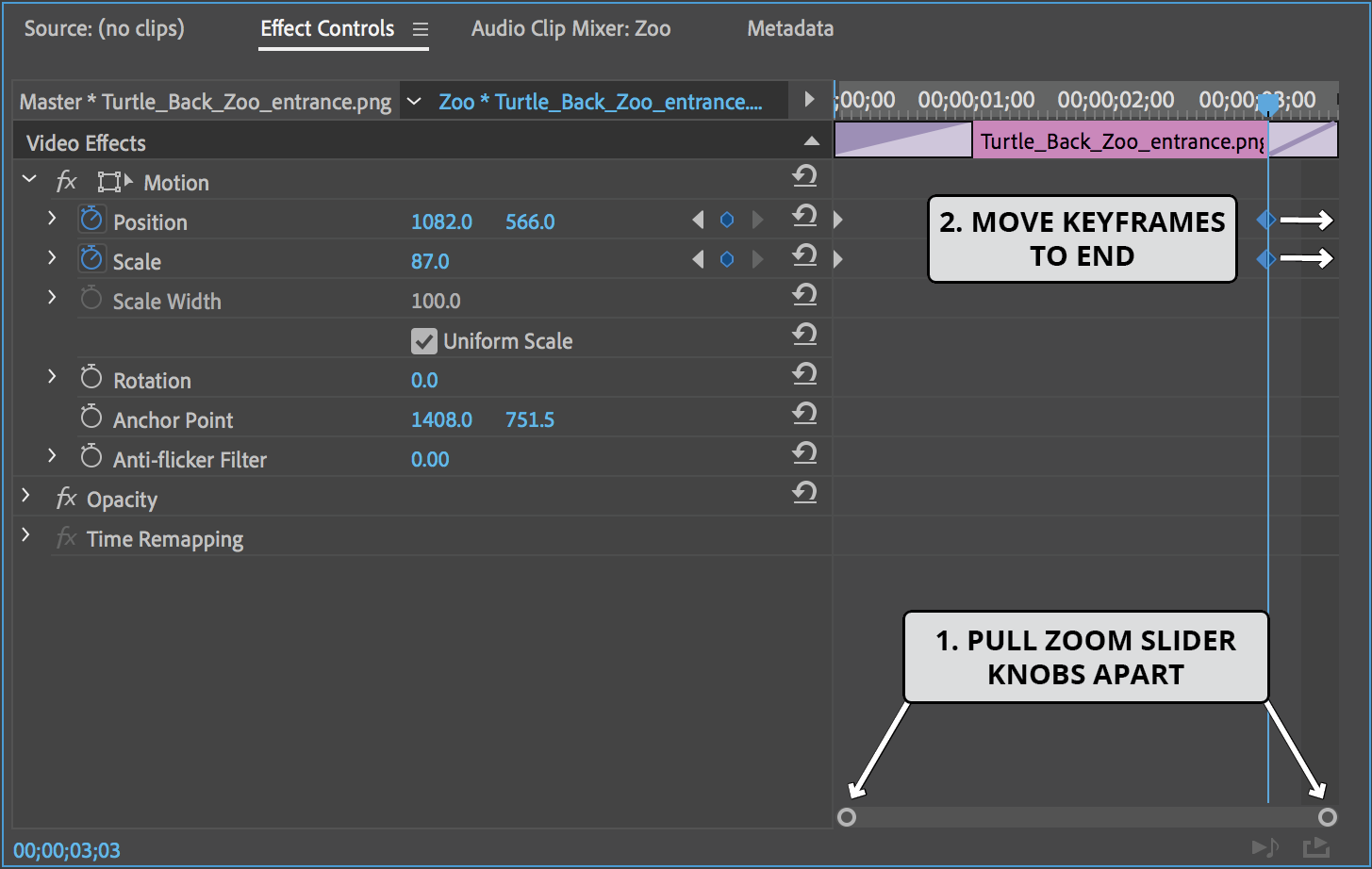Reset the Opacity effect

pyautogui.click(x=804, y=493)
